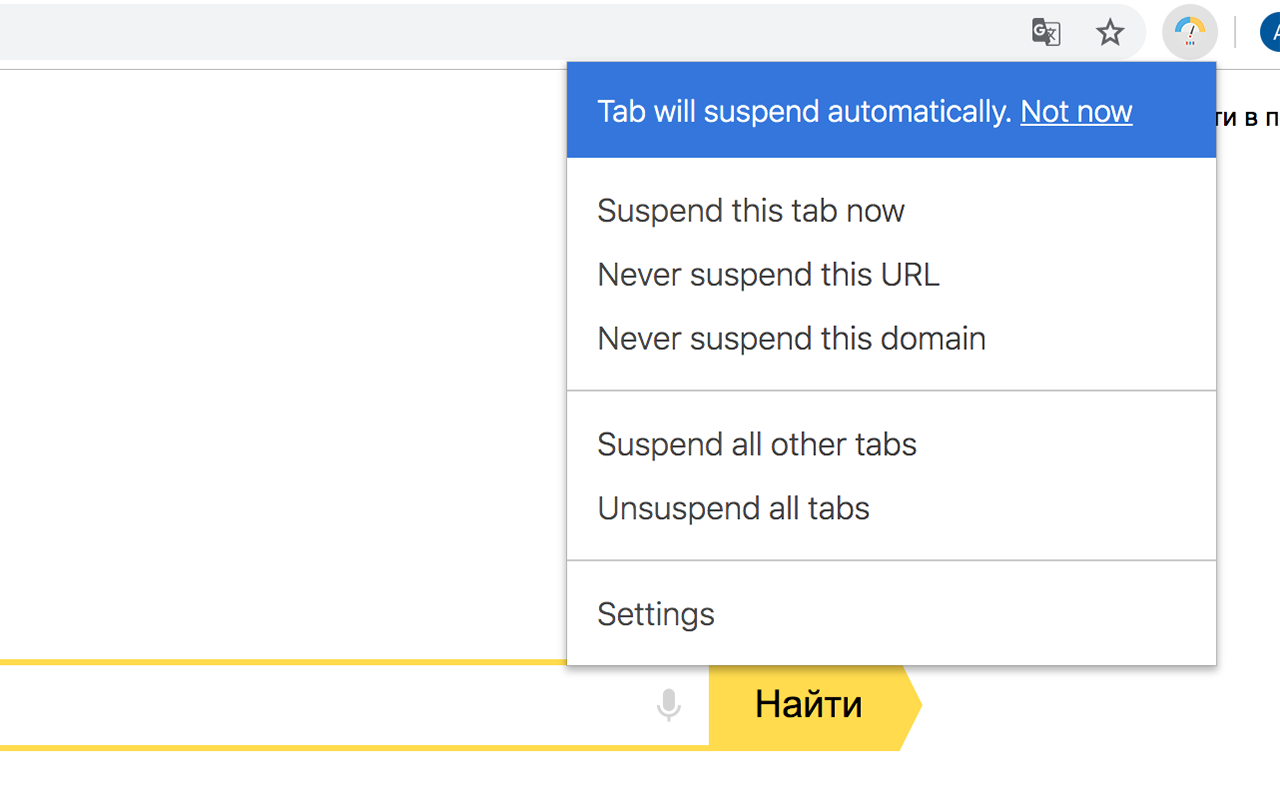Click "Not now" to postpone suspension

(x=1076, y=111)
